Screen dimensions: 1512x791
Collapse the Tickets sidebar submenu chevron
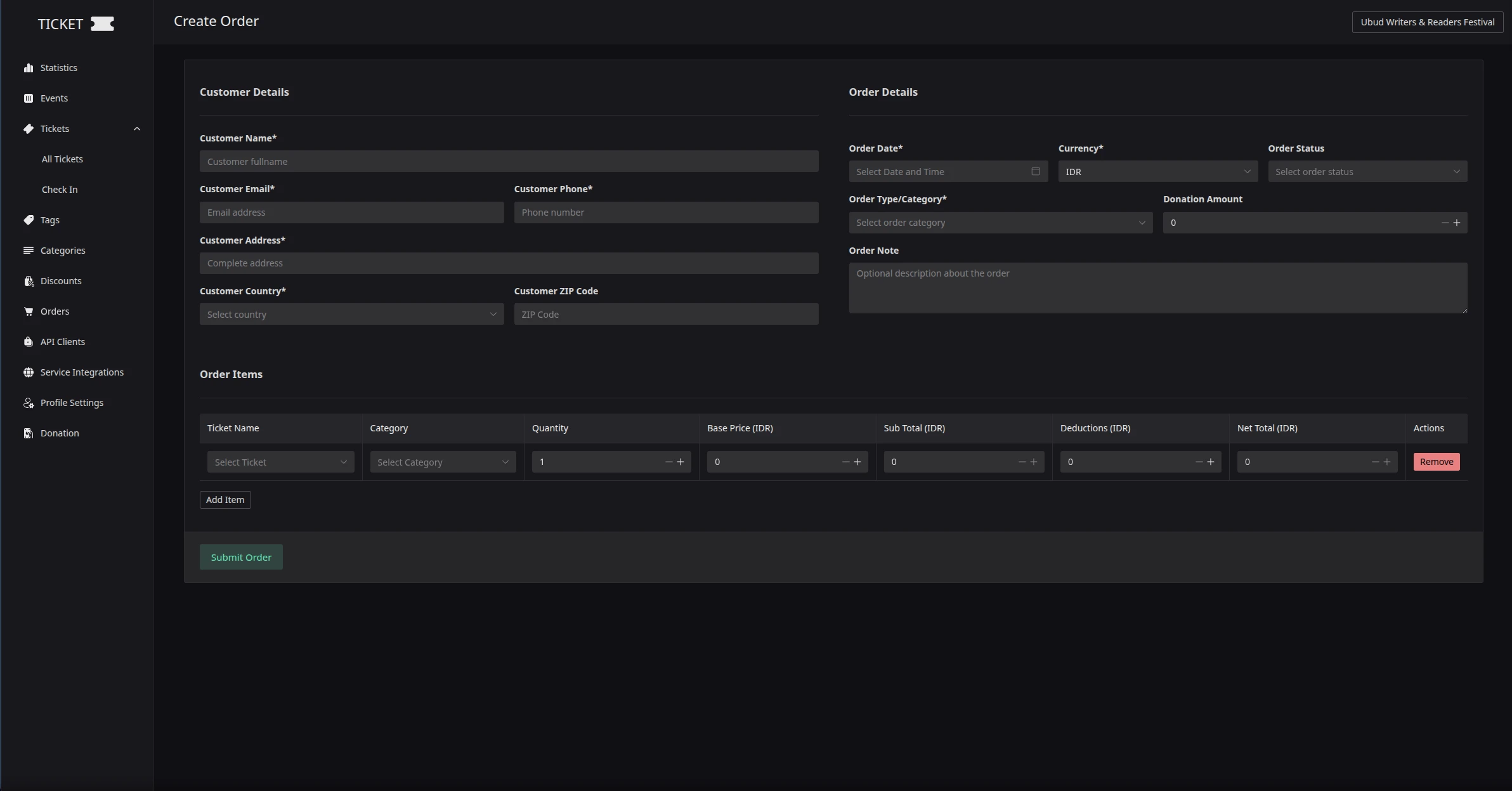click(x=136, y=129)
